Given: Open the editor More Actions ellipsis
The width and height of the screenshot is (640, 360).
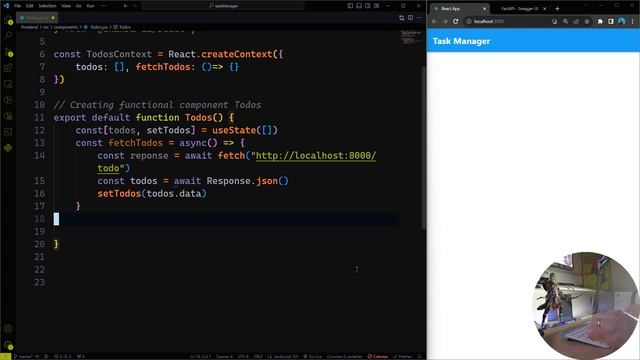Looking at the screenshot, I should point(419,18).
